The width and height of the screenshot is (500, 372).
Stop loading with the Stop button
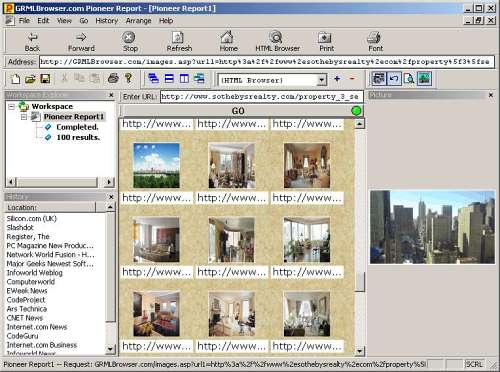point(130,42)
